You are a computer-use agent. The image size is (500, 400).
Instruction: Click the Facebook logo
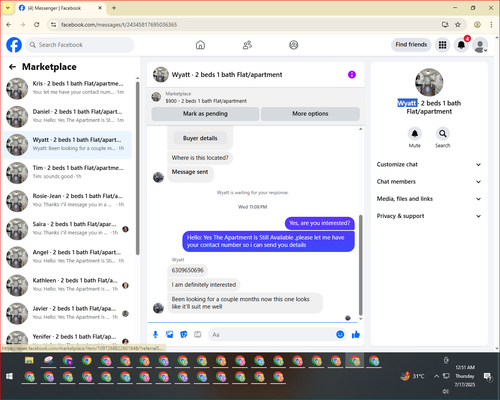point(14,45)
